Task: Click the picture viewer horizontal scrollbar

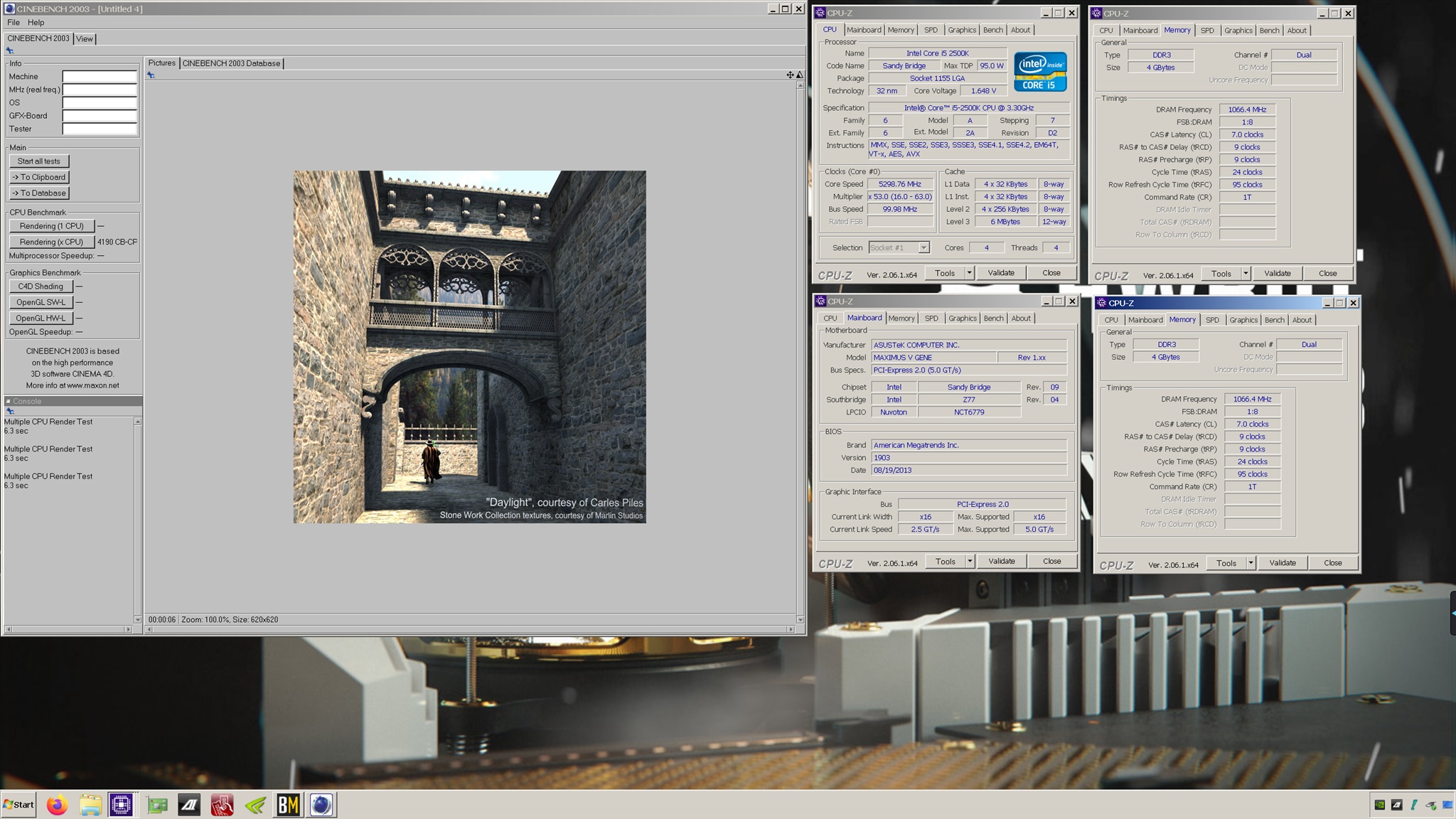Action: tap(470, 629)
